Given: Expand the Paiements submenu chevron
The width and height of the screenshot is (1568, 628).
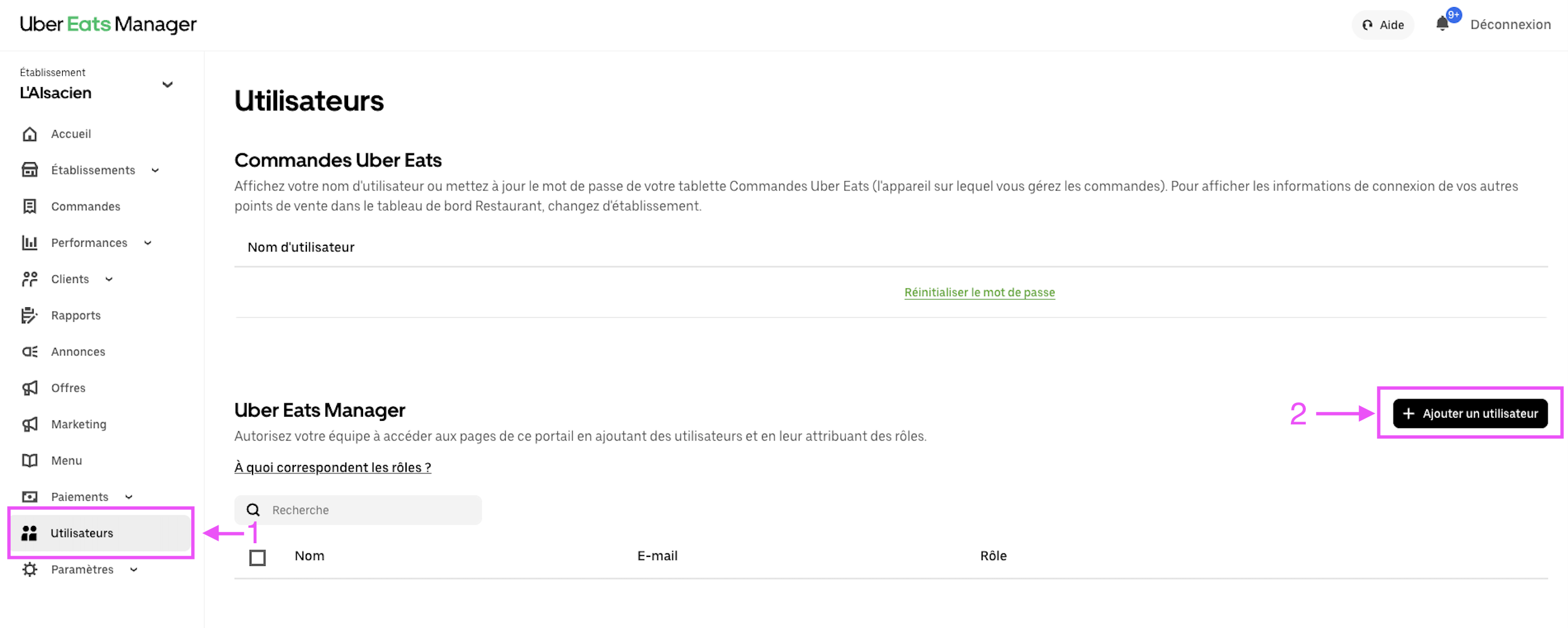Looking at the screenshot, I should click(129, 497).
